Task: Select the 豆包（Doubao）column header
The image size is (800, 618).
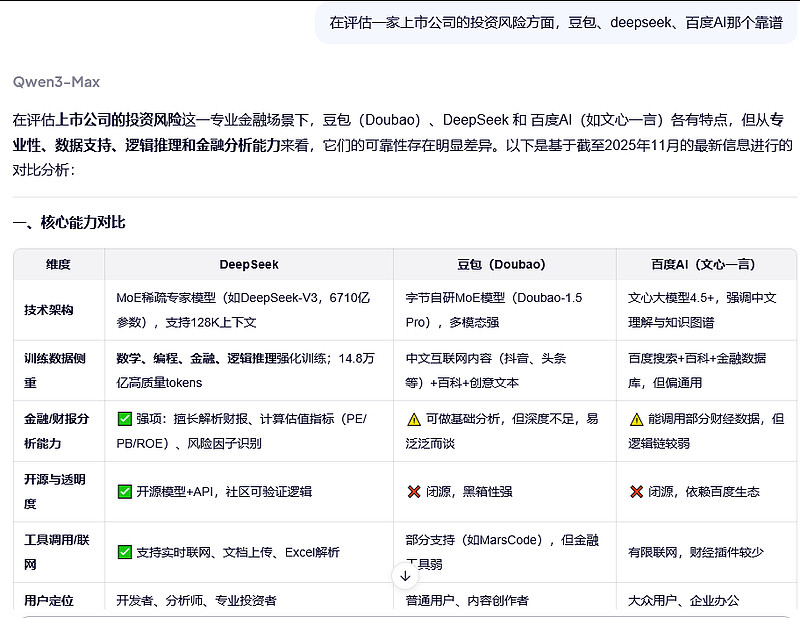Action: click(501, 264)
